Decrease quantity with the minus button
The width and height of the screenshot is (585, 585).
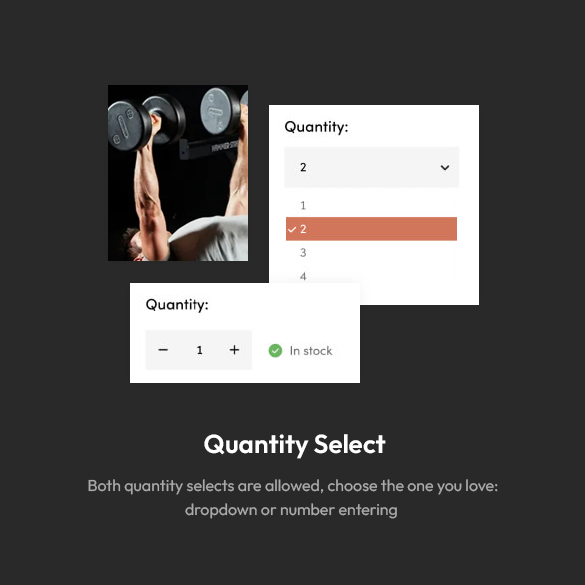click(x=163, y=350)
